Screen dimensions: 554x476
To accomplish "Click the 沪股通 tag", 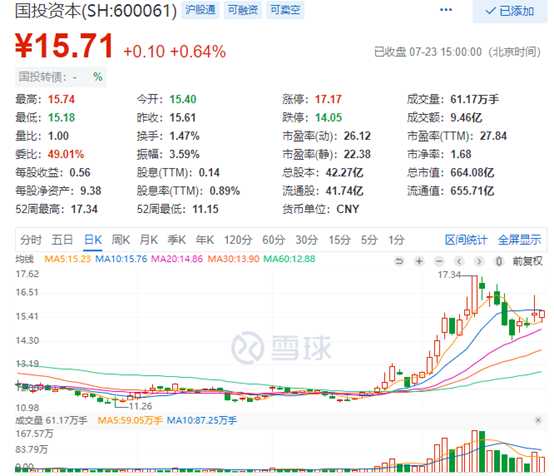I will [200, 10].
